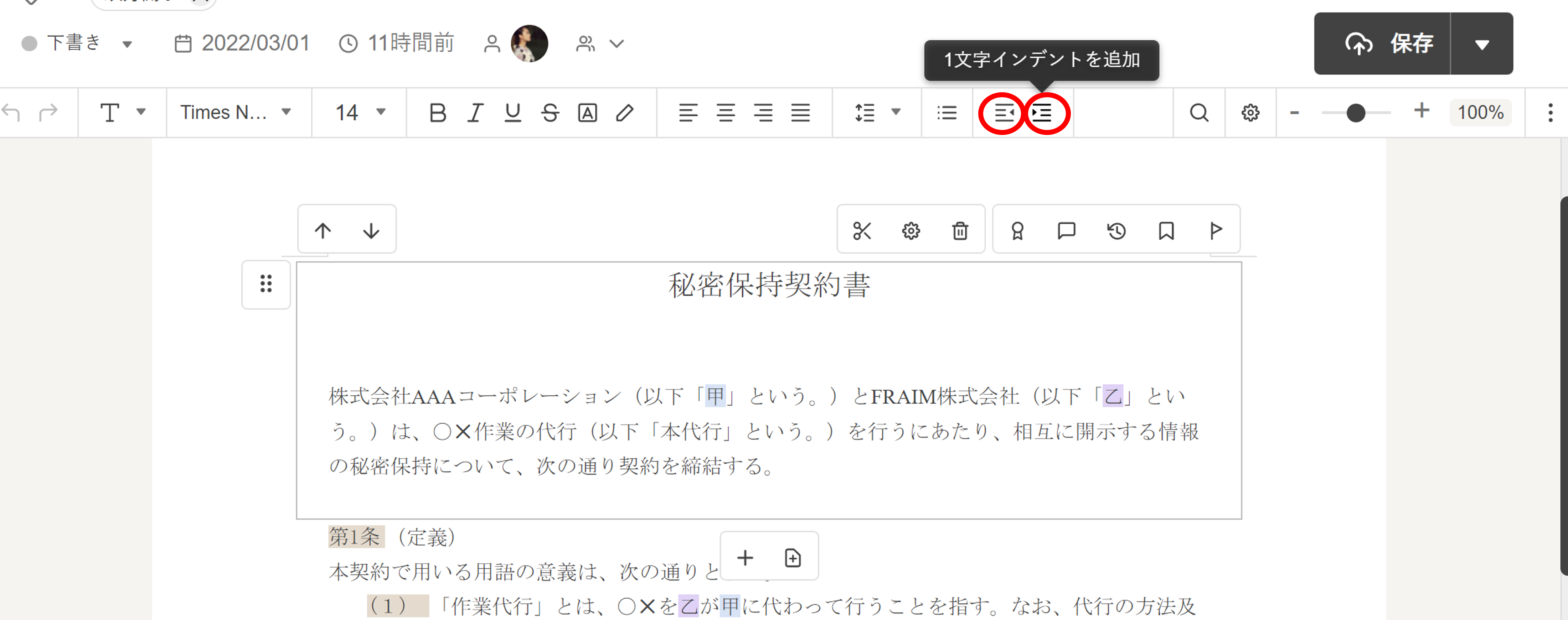Toggle italic formatting
This screenshot has height=620, width=1568.
pos(475,113)
